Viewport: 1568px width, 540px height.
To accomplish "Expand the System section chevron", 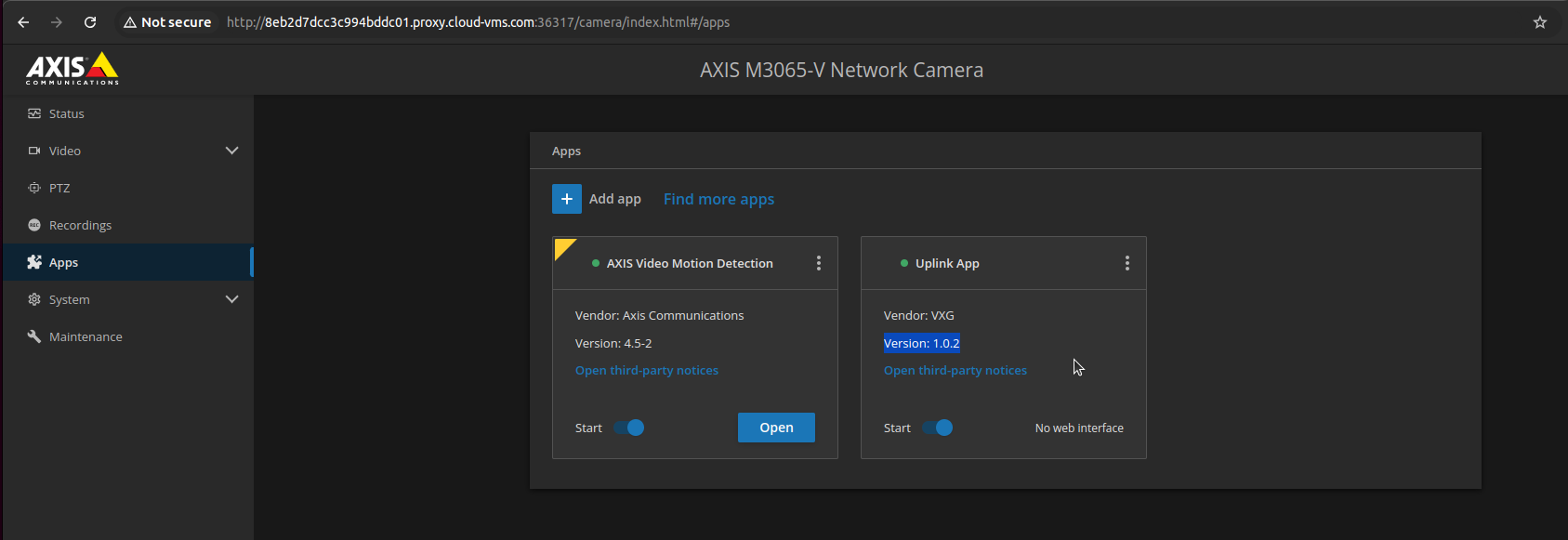I will point(231,299).
